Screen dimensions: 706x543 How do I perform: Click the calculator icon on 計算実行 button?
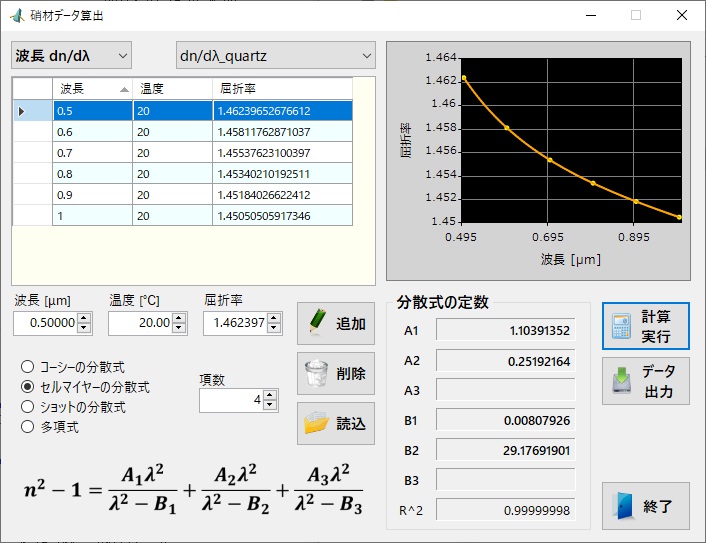(621, 326)
